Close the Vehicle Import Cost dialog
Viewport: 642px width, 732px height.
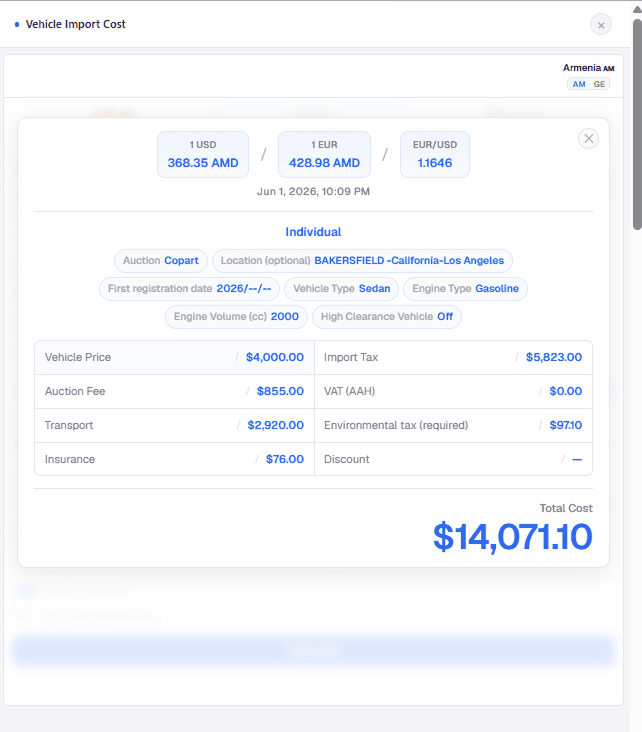pyautogui.click(x=601, y=25)
